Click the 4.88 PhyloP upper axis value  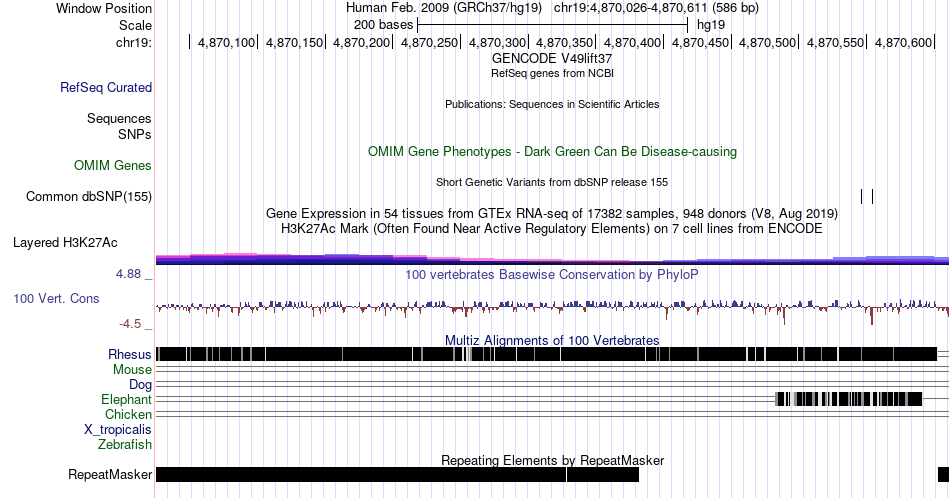pyautogui.click(x=128, y=274)
